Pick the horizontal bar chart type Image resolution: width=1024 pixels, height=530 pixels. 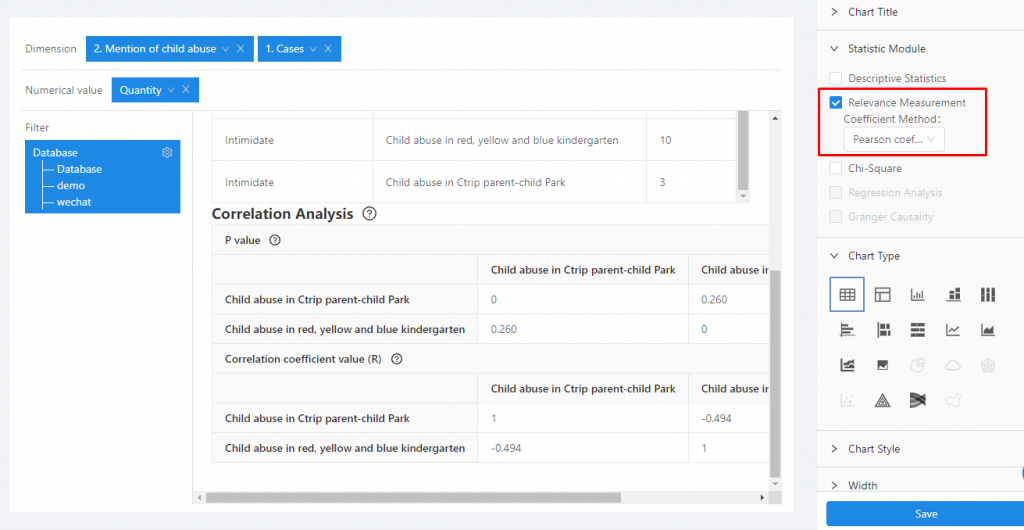point(847,330)
